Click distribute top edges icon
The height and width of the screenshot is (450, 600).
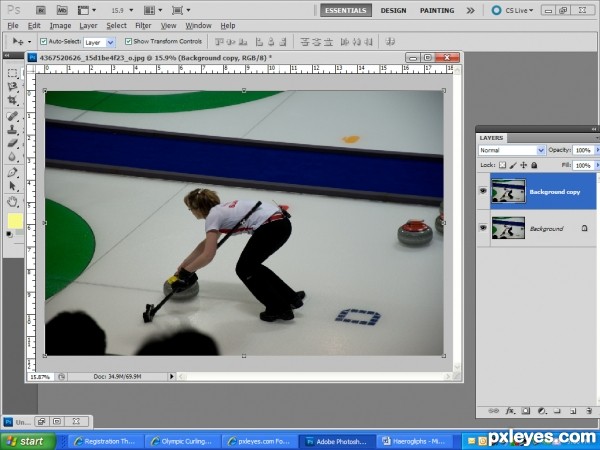[305, 41]
